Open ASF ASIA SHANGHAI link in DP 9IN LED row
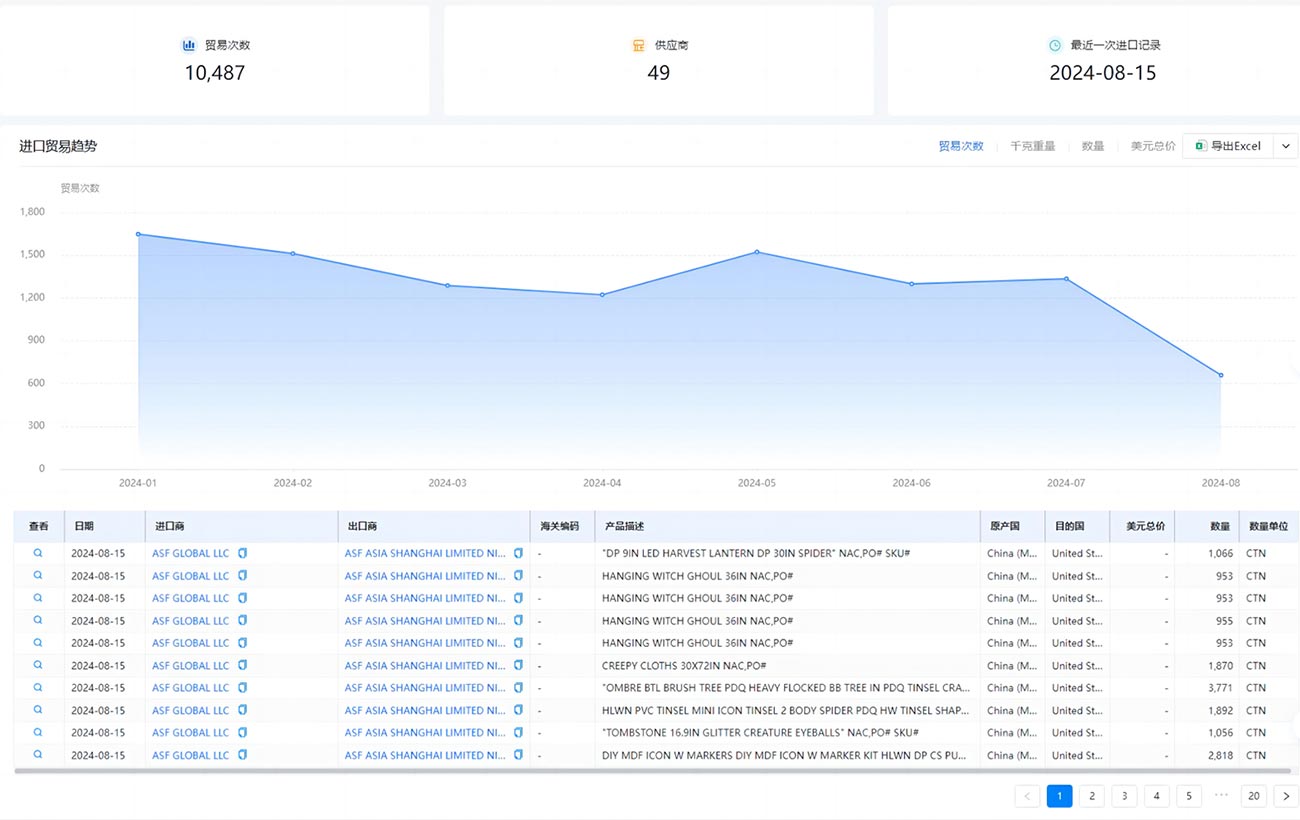Image resolution: width=1300 pixels, height=820 pixels. pyautogui.click(x=425, y=552)
